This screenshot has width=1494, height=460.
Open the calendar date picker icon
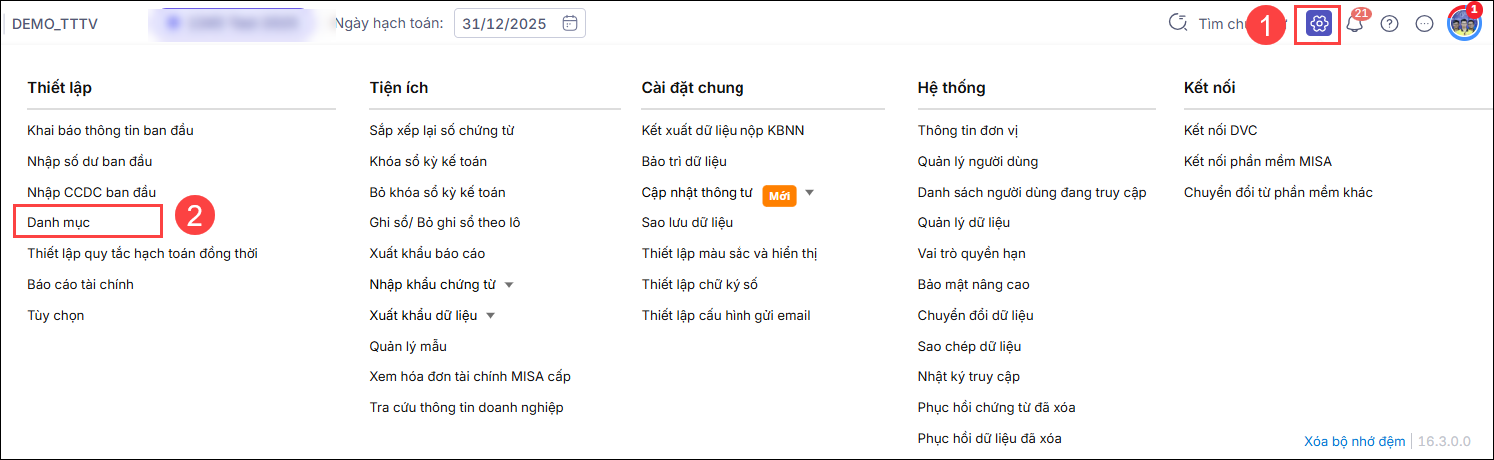coord(570,24)
